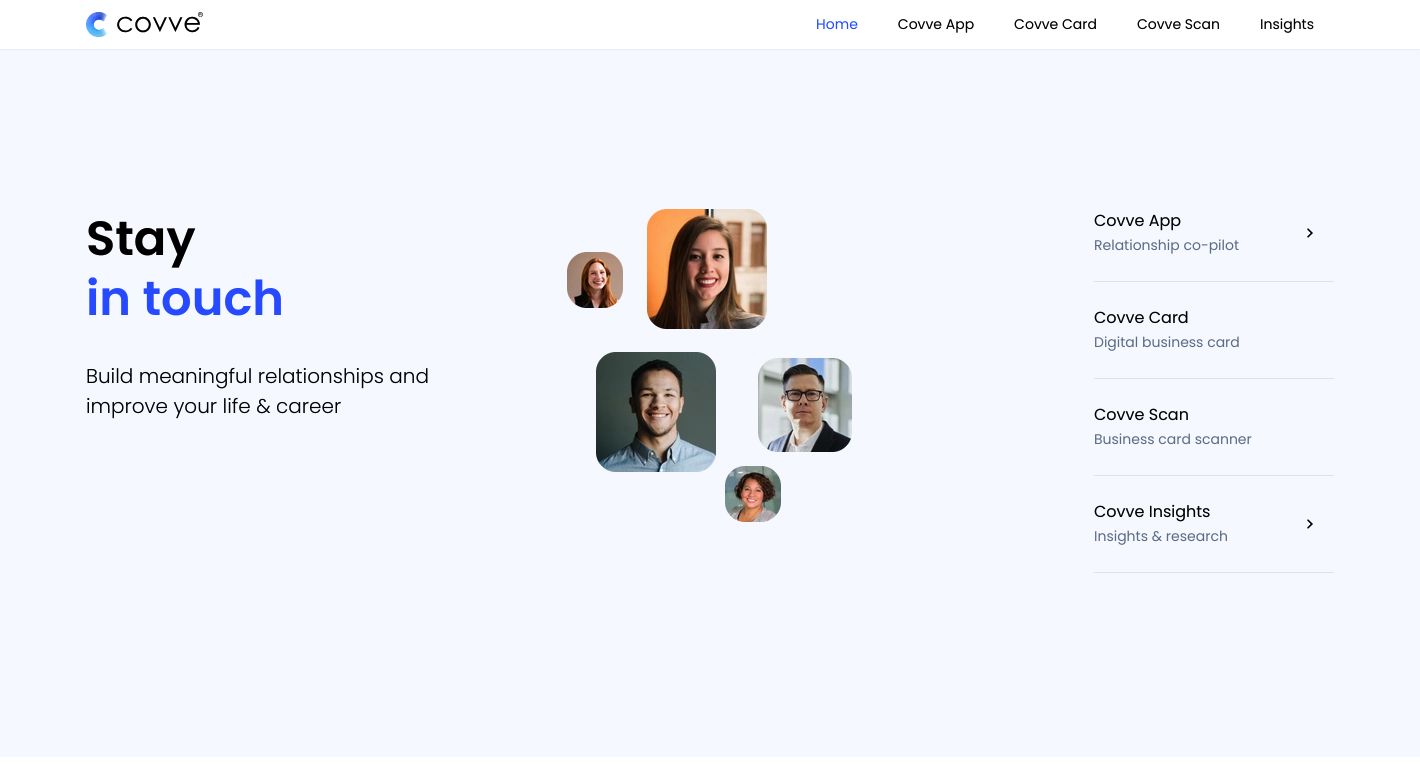This screenshot has height=780, width=1420.
Task: Click 'Build meaningful relationships and' tagline text
Action: 257,376
